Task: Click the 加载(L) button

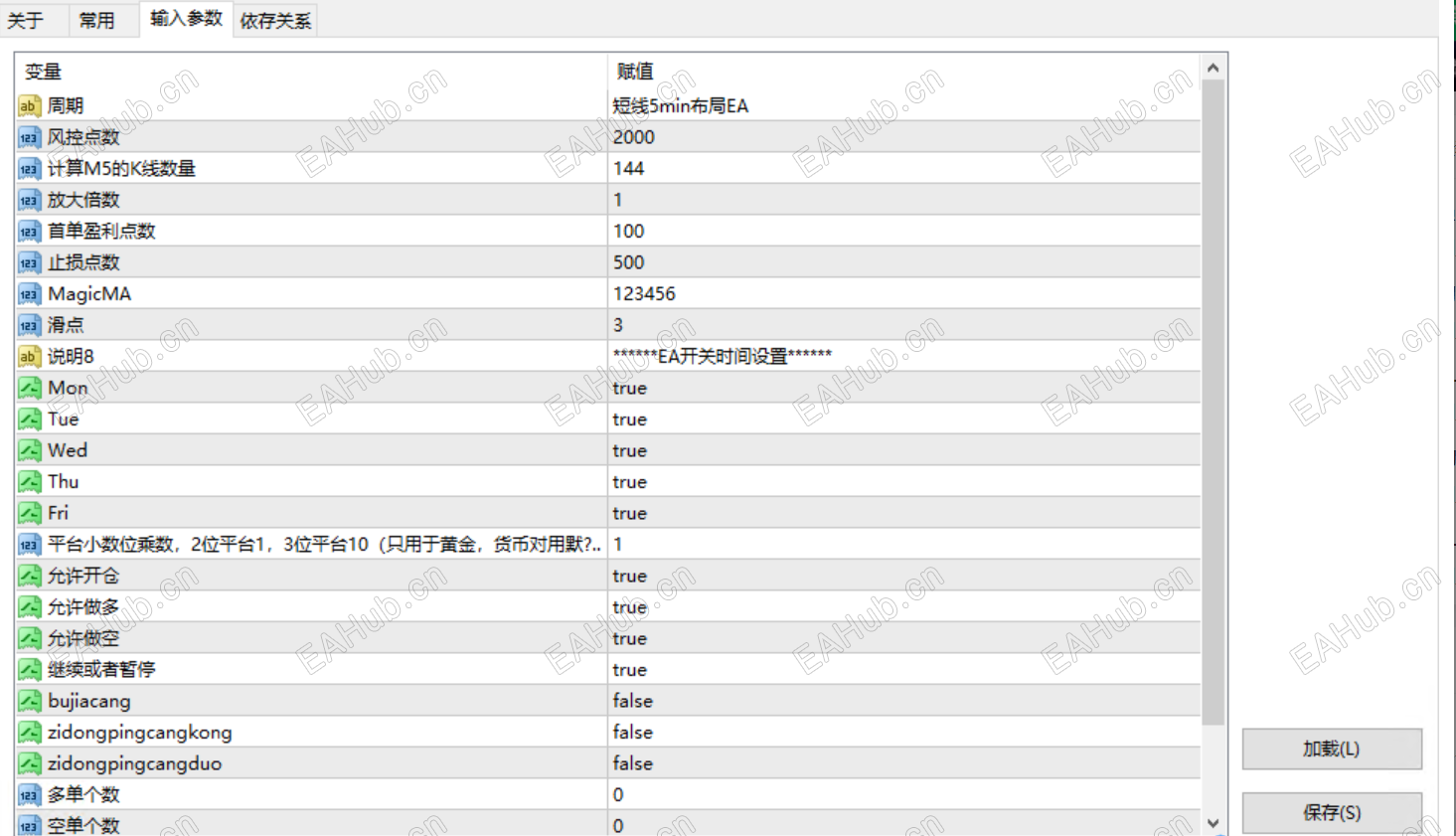Action: coord(1332,749)
